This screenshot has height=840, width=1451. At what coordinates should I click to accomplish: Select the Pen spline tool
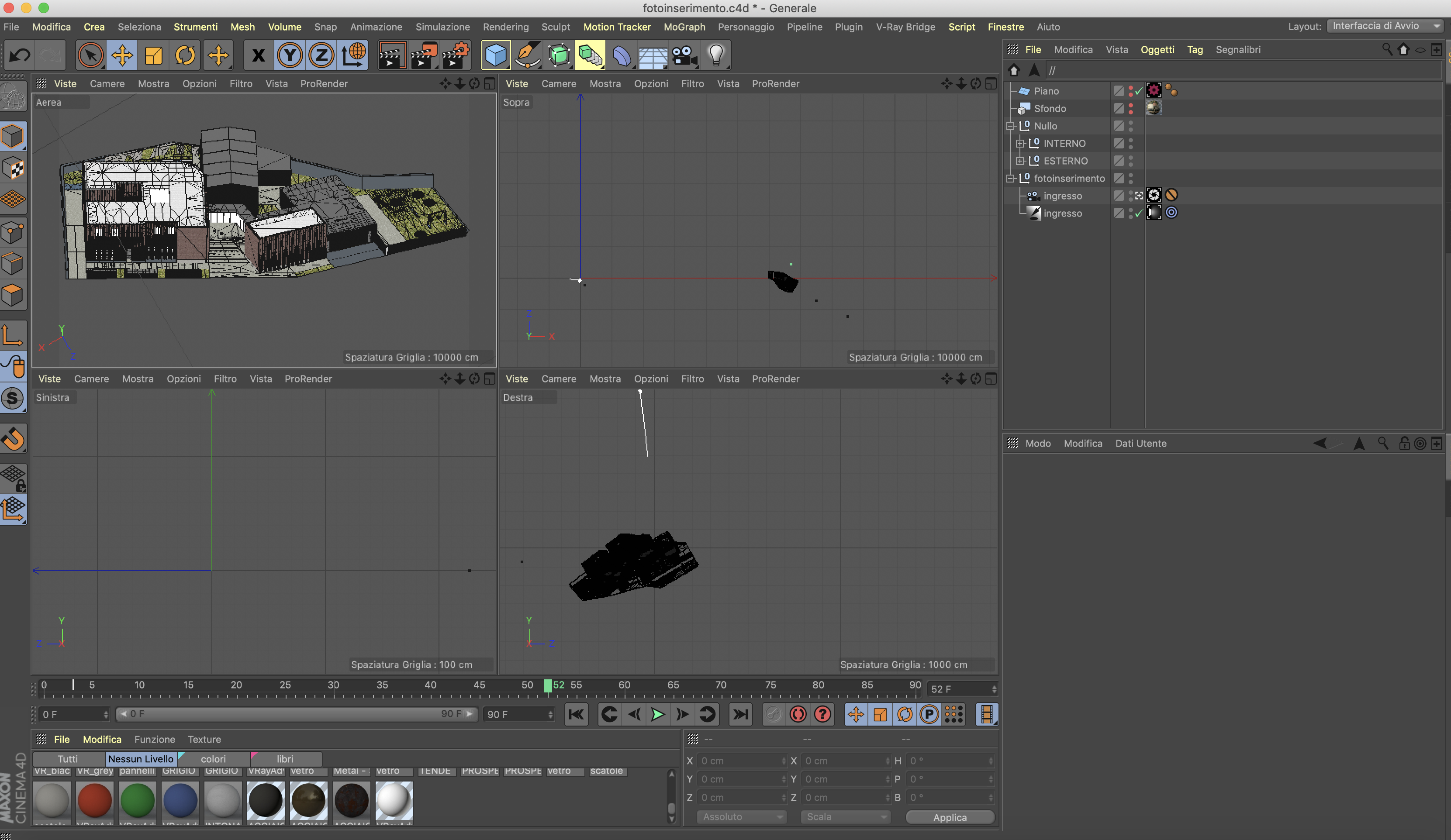click(528, 55)
